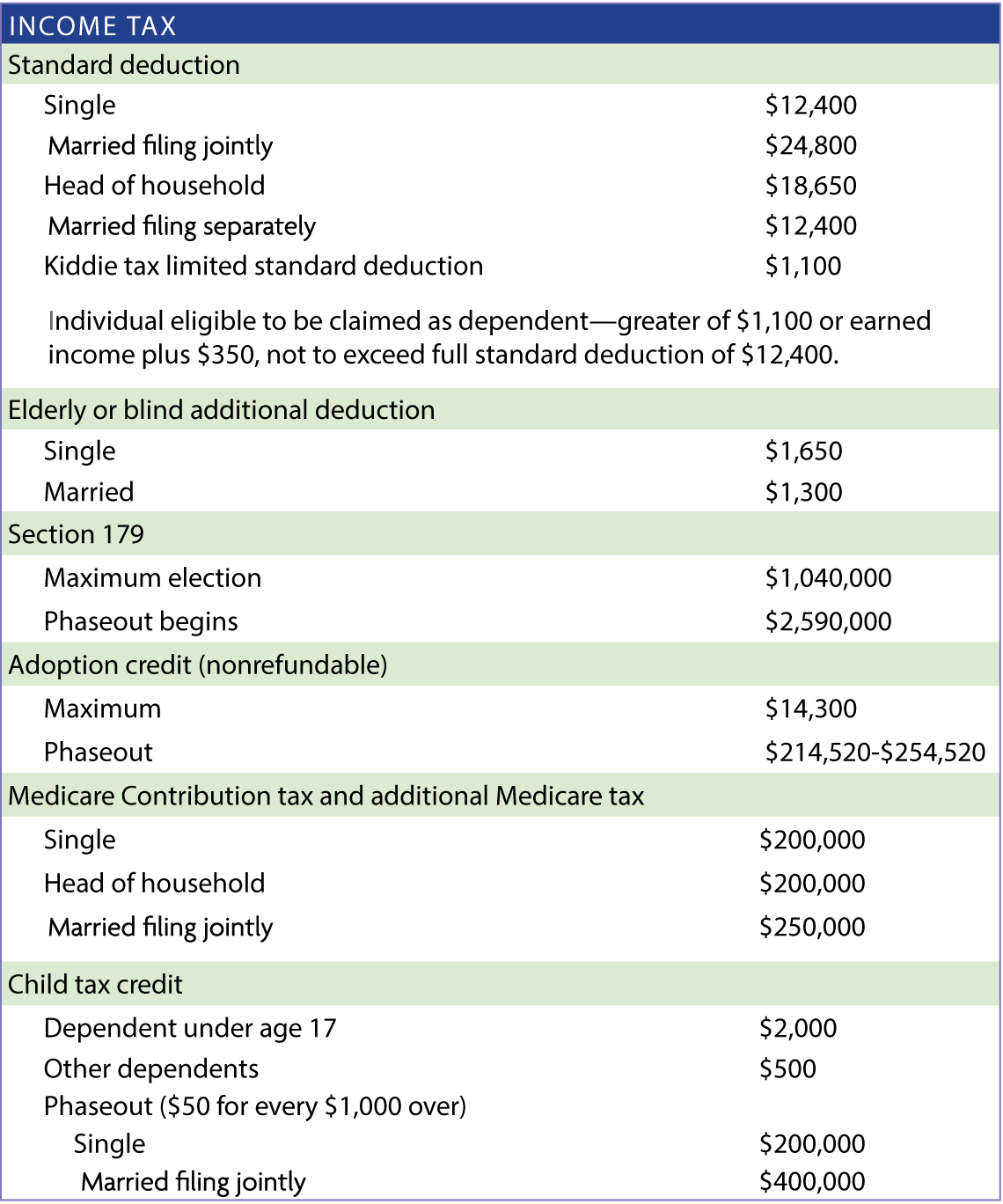Viewport: 1003px width, 1204px height.
Task: Select the Kiddie tax limited standard deduction row
Action: point(501,266)
